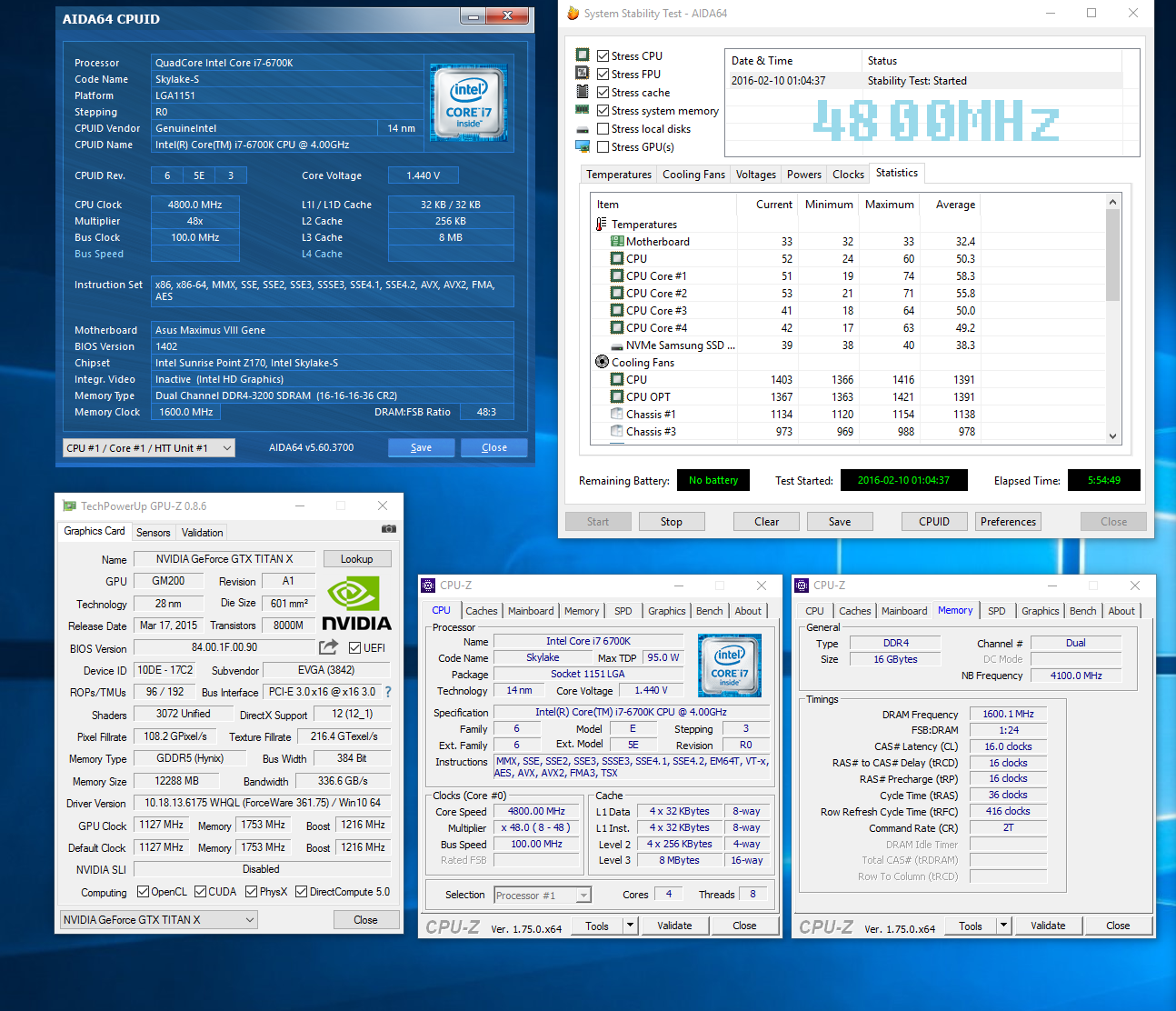The width and height of the screenshot is (1176, 1011).
Task: Click the Stress CPU chip icon
Action: pos(583,55)
